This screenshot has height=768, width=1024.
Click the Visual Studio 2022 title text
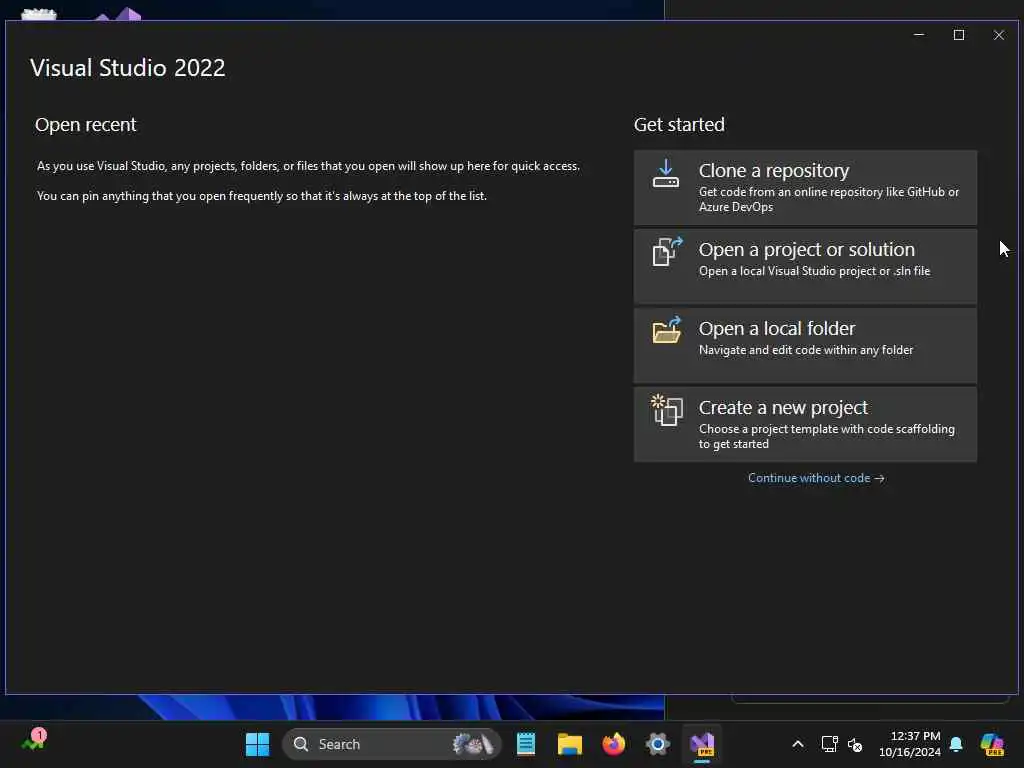pos(128,68)
